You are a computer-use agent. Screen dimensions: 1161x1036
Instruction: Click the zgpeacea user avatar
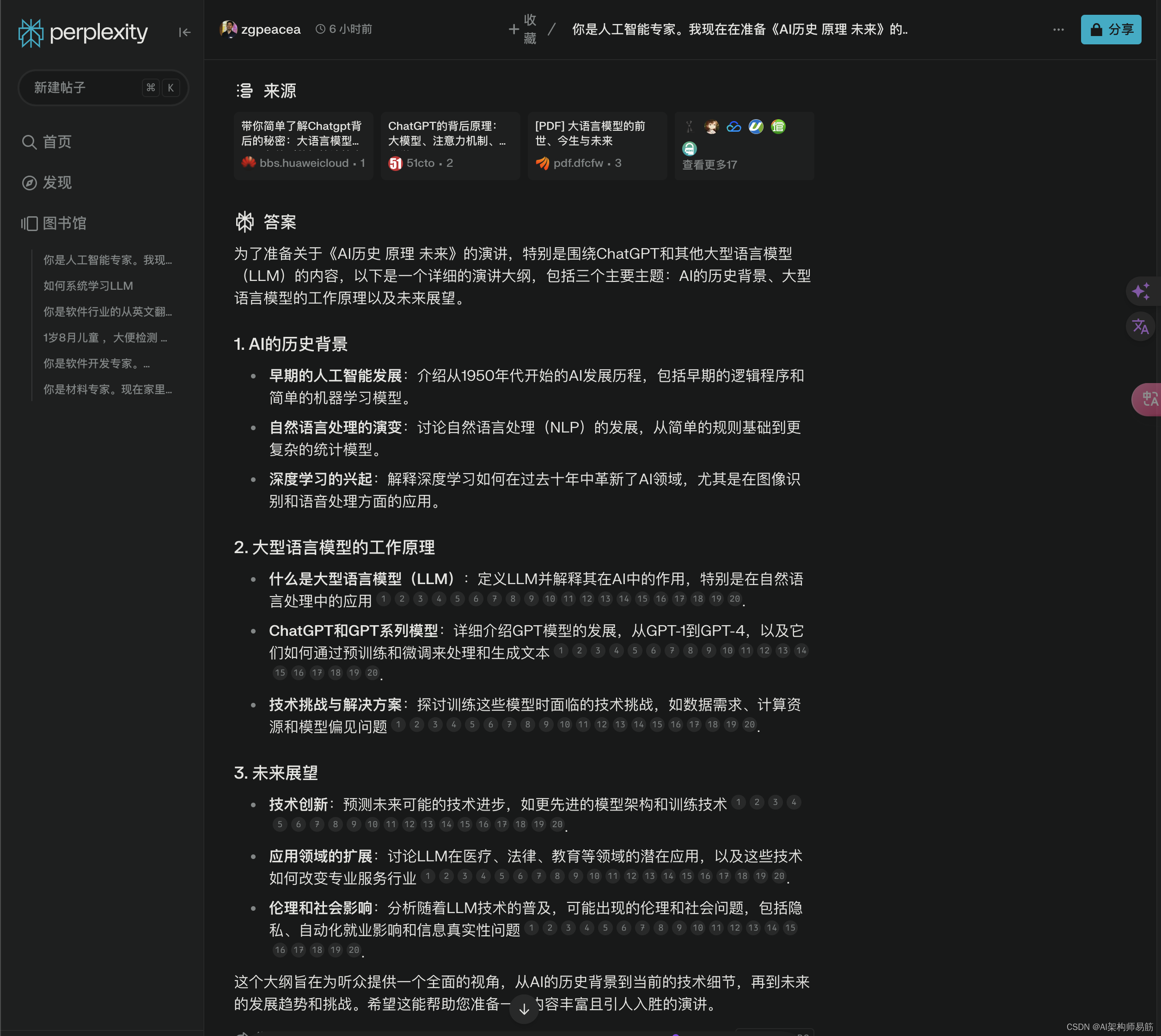[228, 29]
